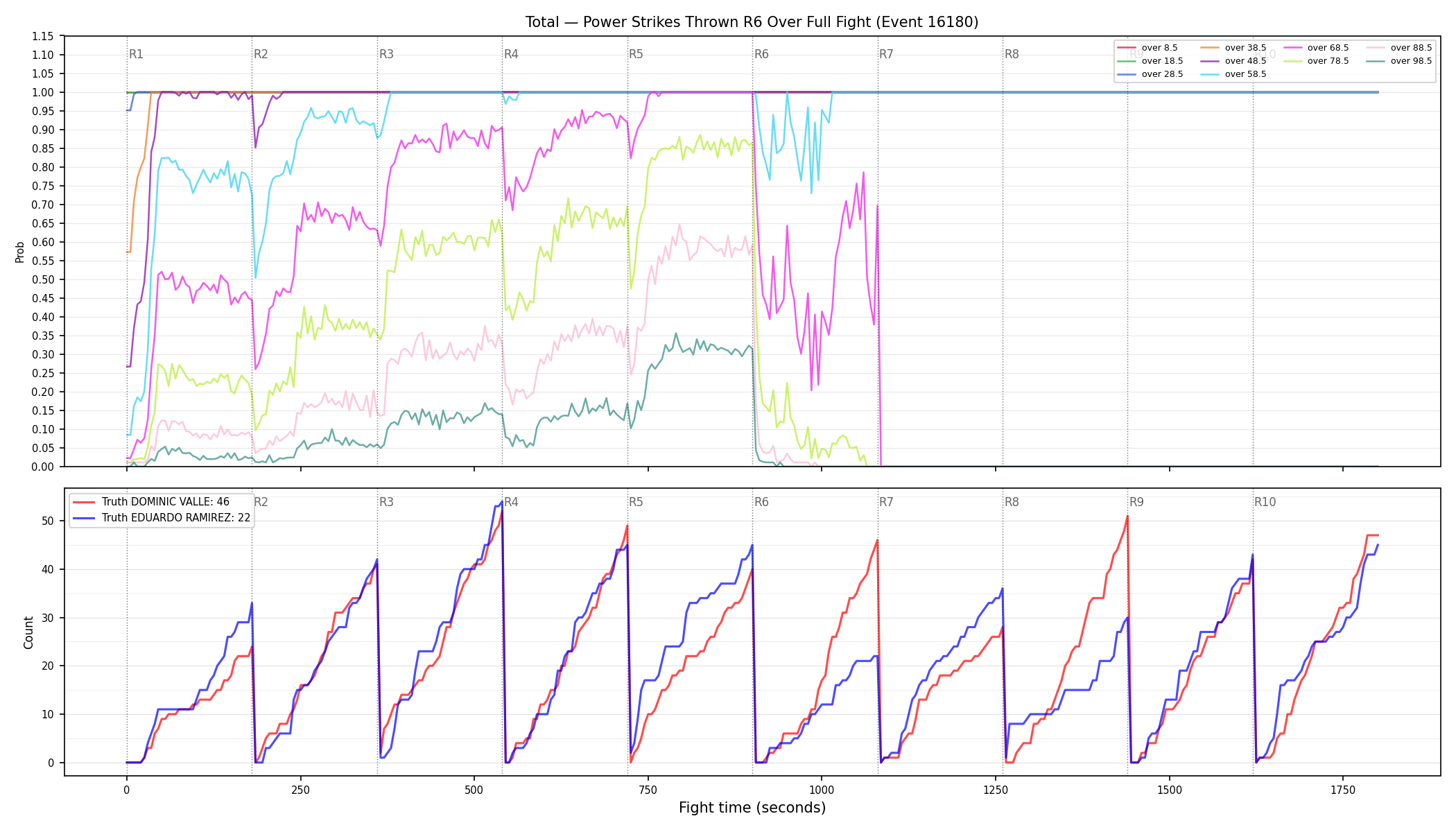Choose the "over 68.5" legend label
Viewport: 1456px width, 832px height.
click(x=1328, y=48)
